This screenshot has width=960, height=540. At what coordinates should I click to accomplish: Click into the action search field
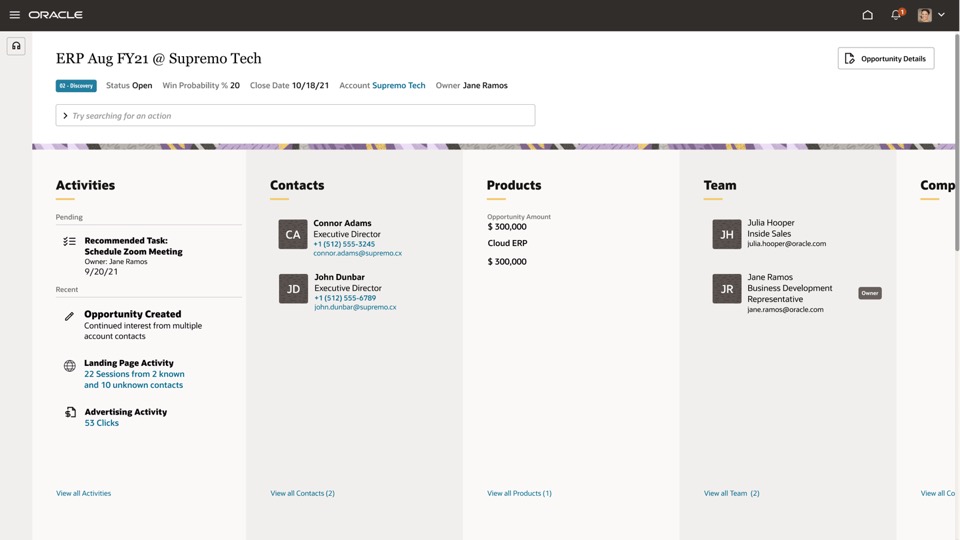click(296, 116)
